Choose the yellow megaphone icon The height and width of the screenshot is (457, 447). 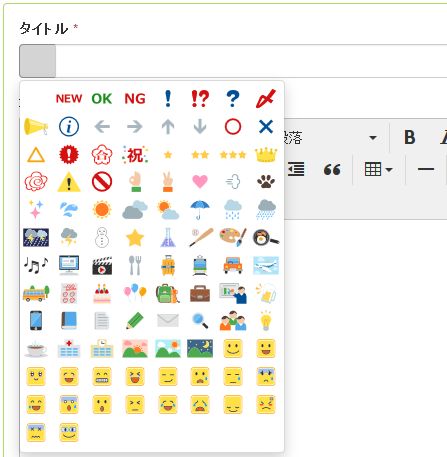click(36, 127)
